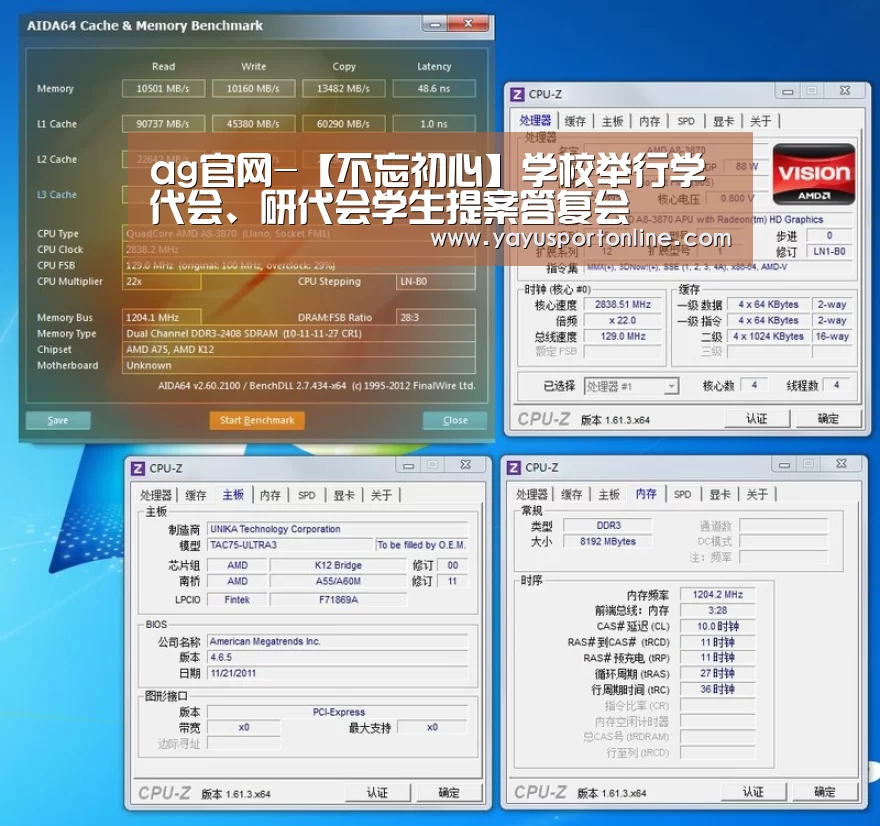Image resolution: width=880 pixels, height=826 pixels.
Task: Switch to 内存 tab in top-right CPU-Z
Action: coord(649,121)
